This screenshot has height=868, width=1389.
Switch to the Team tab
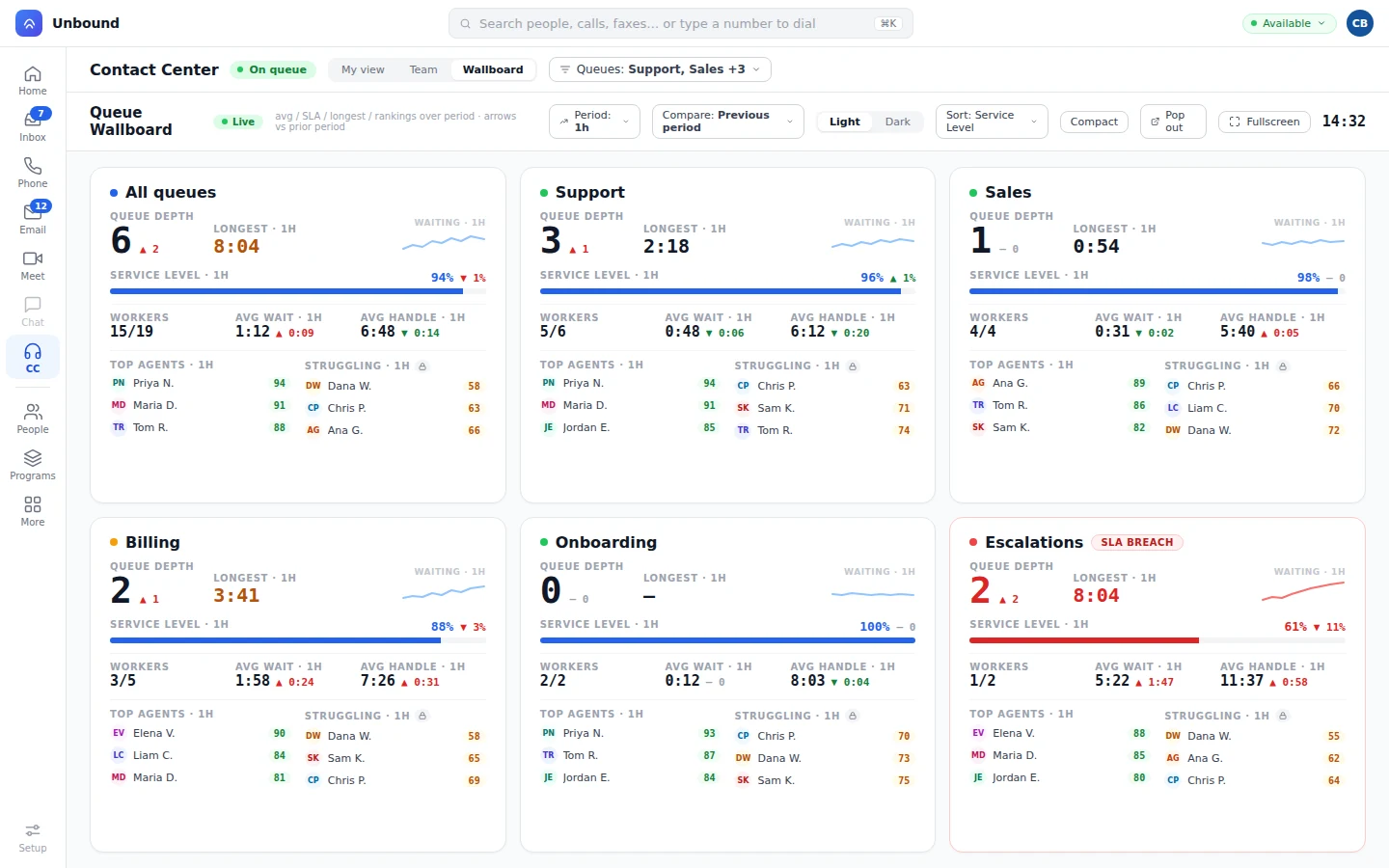pyautogui.click(x=423, y=69)
